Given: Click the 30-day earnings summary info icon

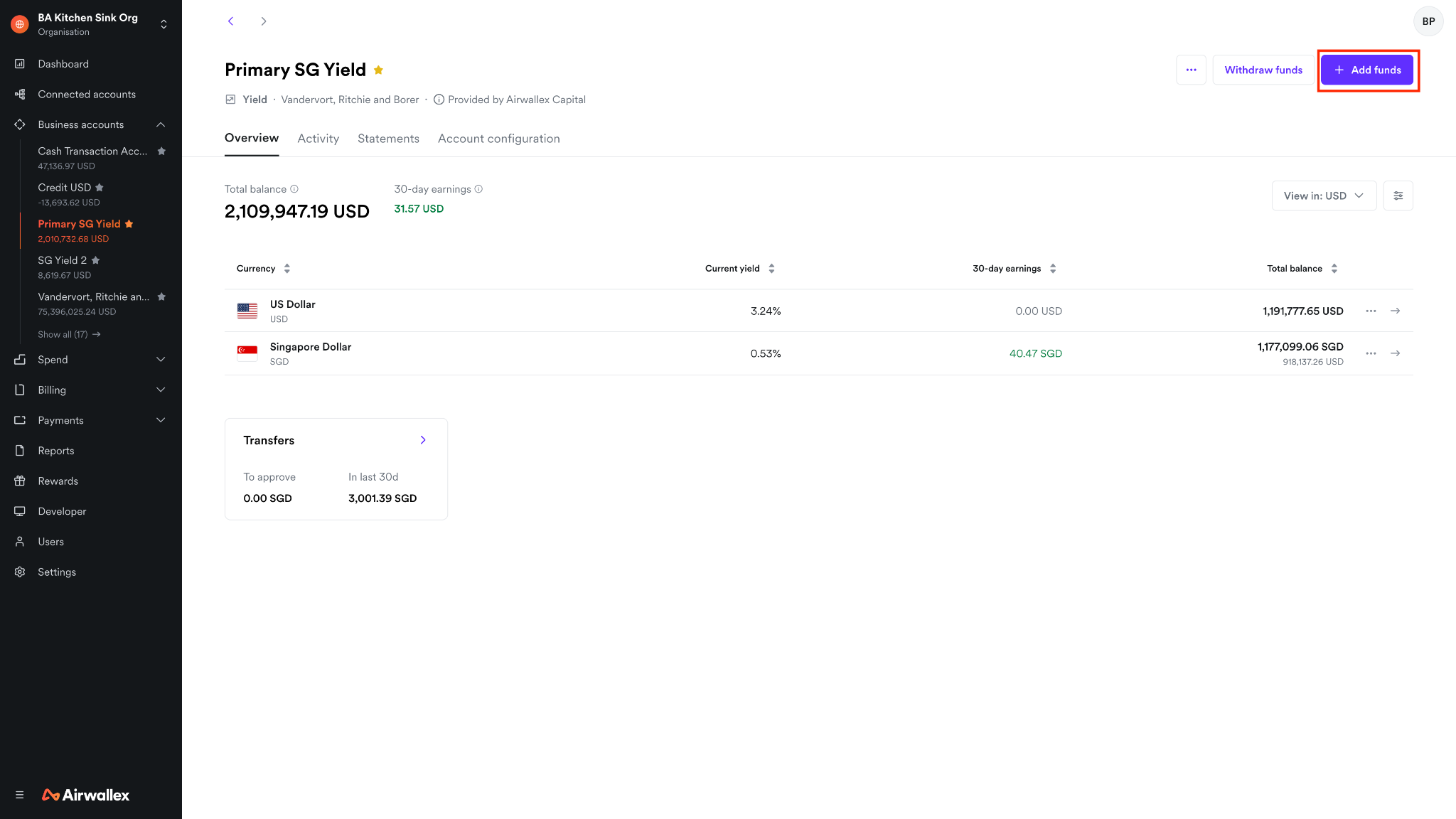Looking at the screenshot, I should pos(478,189).
